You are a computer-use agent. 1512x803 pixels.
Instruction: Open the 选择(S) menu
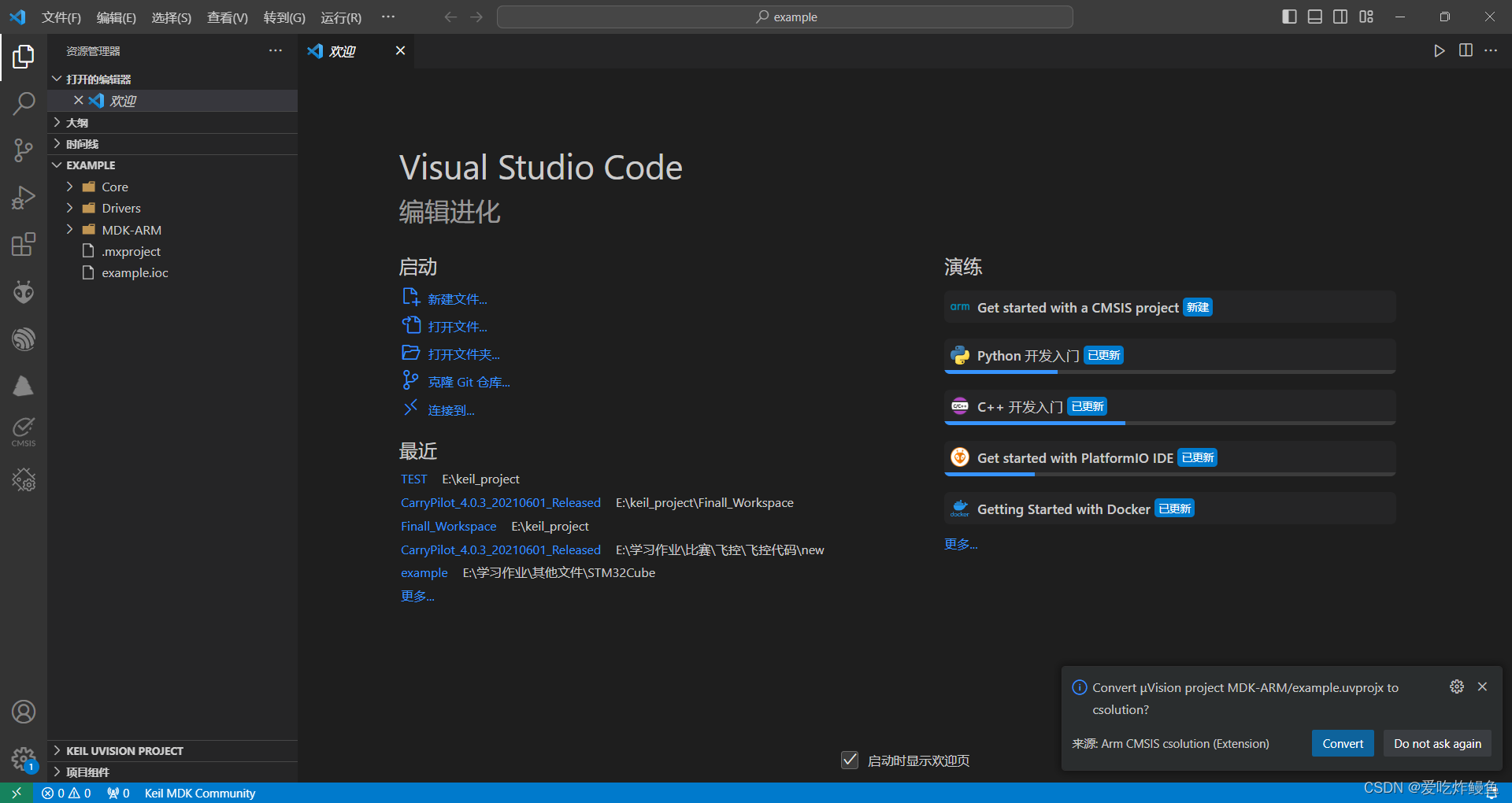click(172, 17)
